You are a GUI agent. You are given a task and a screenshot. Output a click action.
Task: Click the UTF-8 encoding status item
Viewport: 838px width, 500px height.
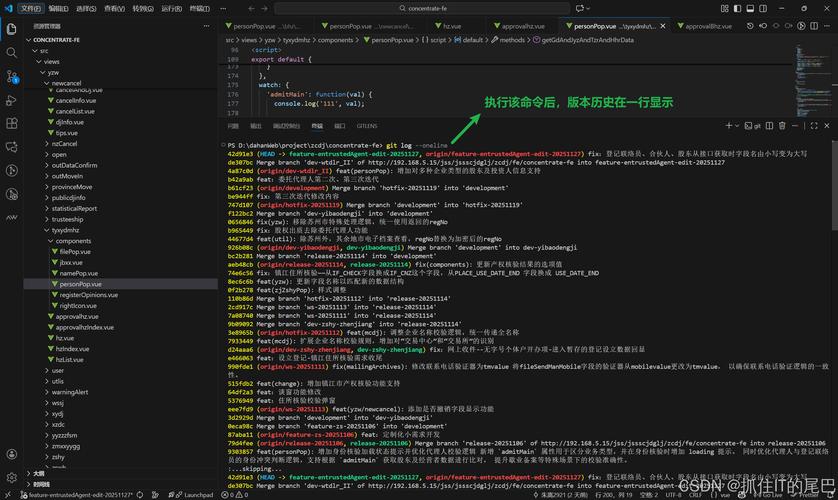pos(673,495)
